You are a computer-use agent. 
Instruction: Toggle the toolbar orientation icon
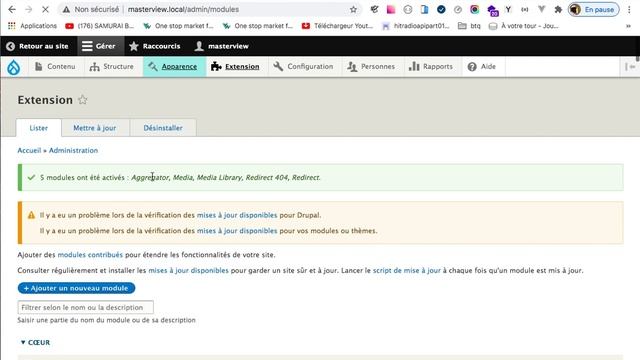coord(630,67)
